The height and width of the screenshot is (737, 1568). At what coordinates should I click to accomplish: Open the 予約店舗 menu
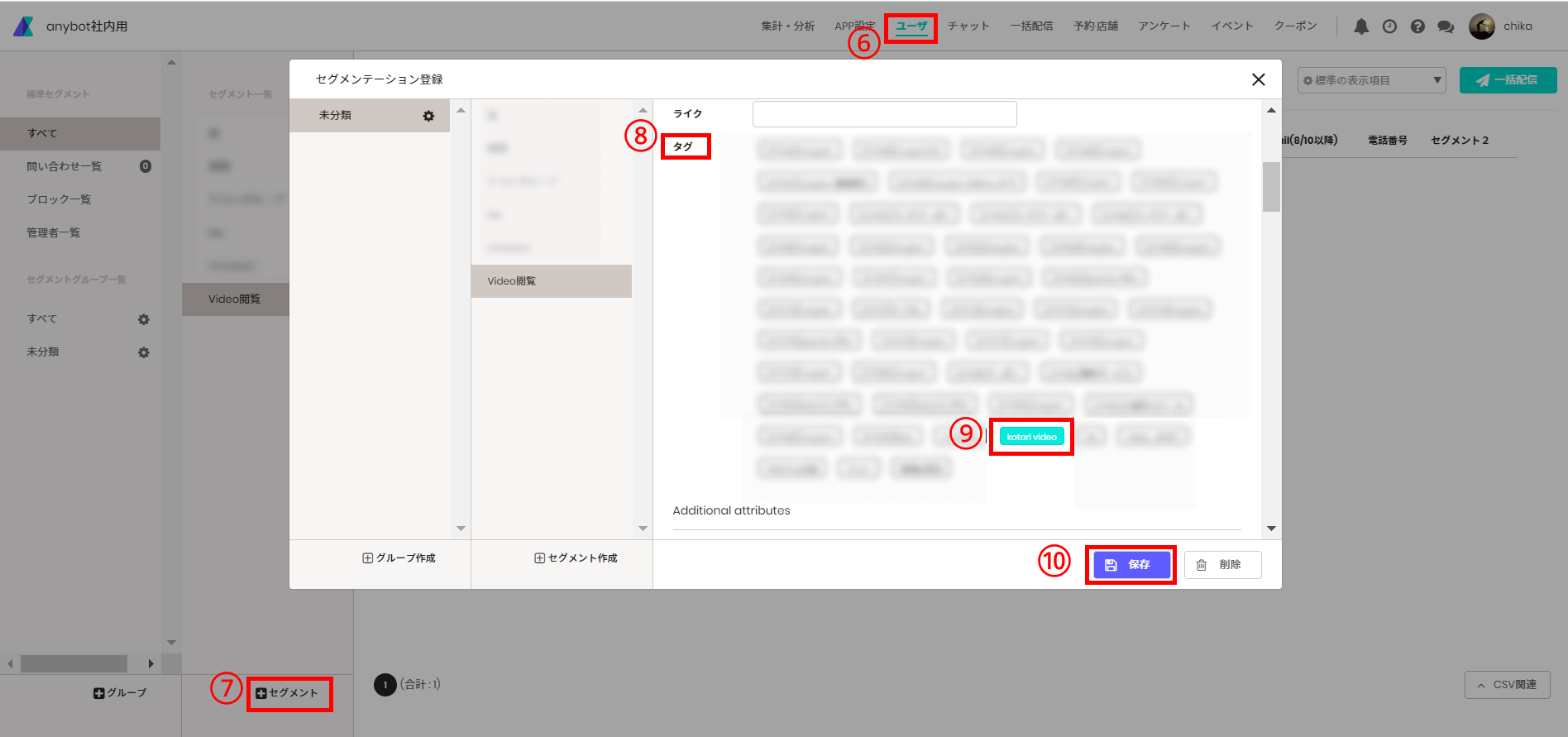(1096, 26)
